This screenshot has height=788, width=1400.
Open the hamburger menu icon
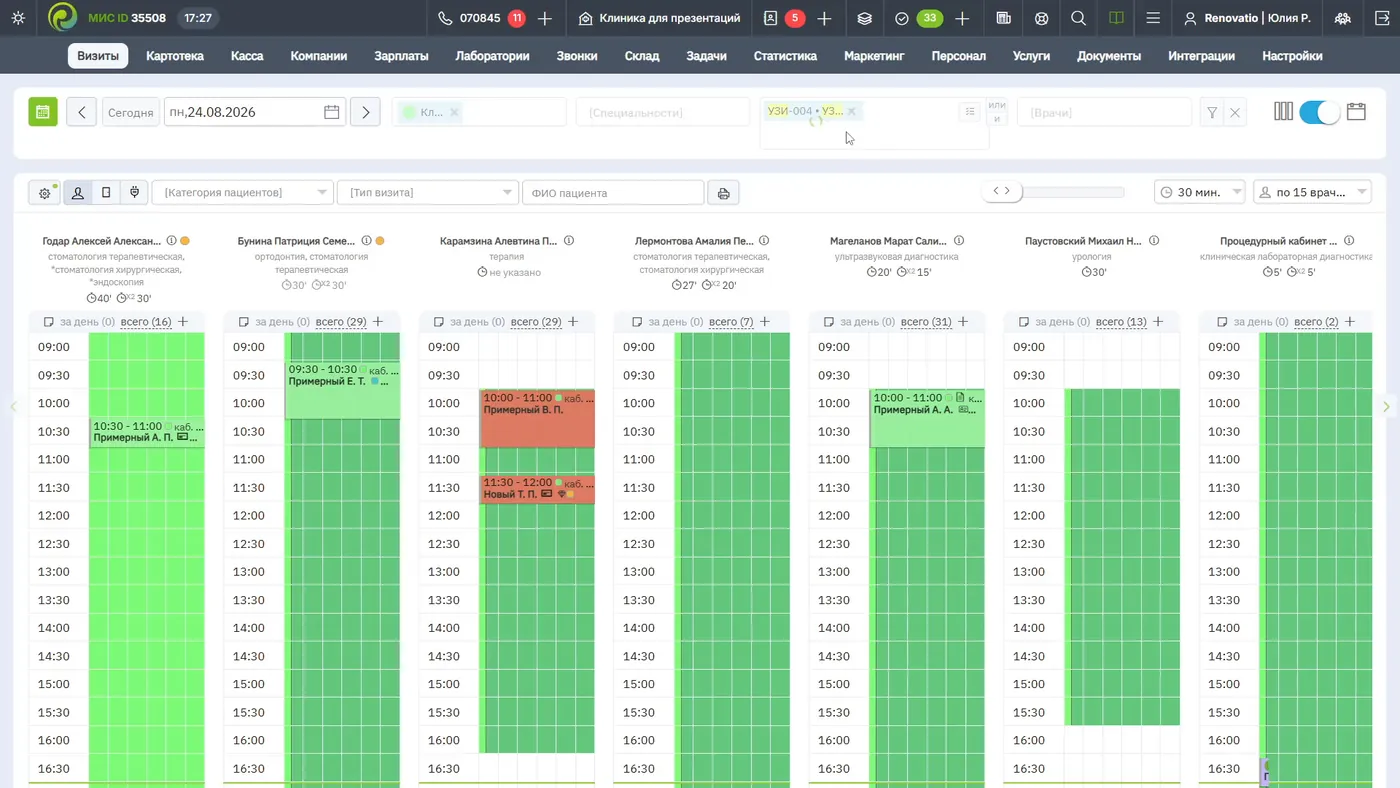click(1153, 18)
